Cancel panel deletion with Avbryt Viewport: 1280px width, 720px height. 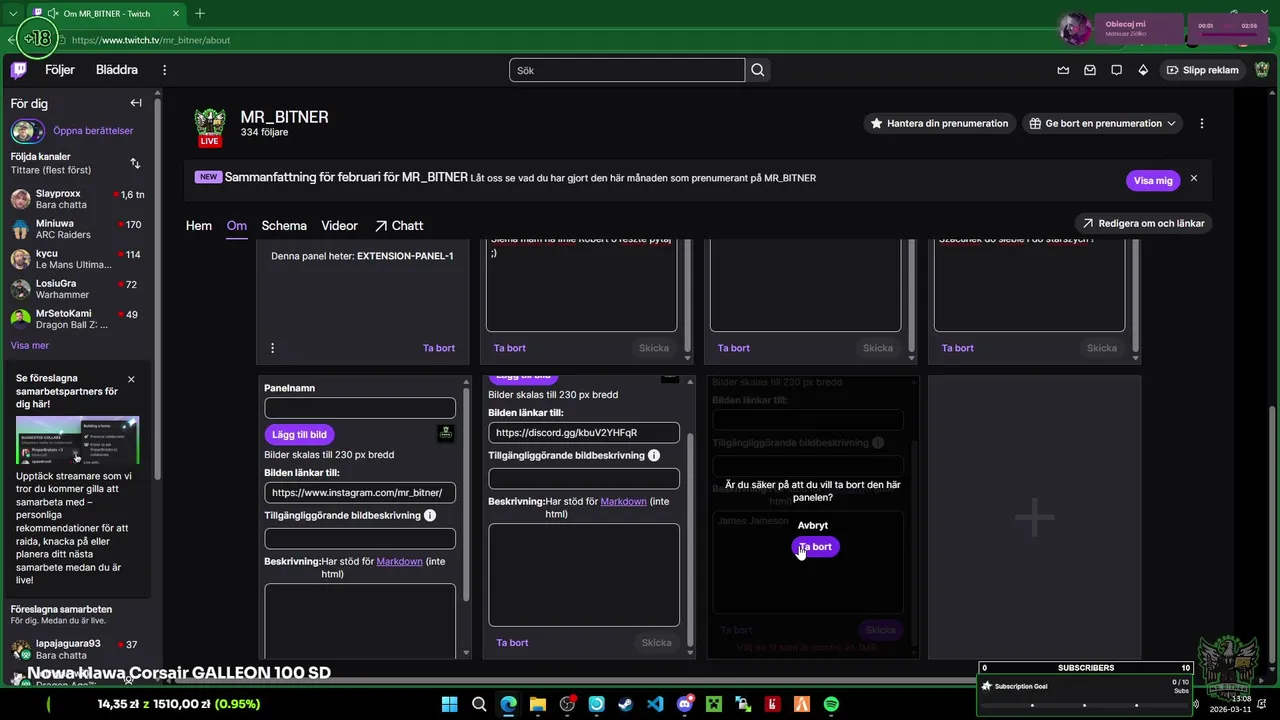813,525
